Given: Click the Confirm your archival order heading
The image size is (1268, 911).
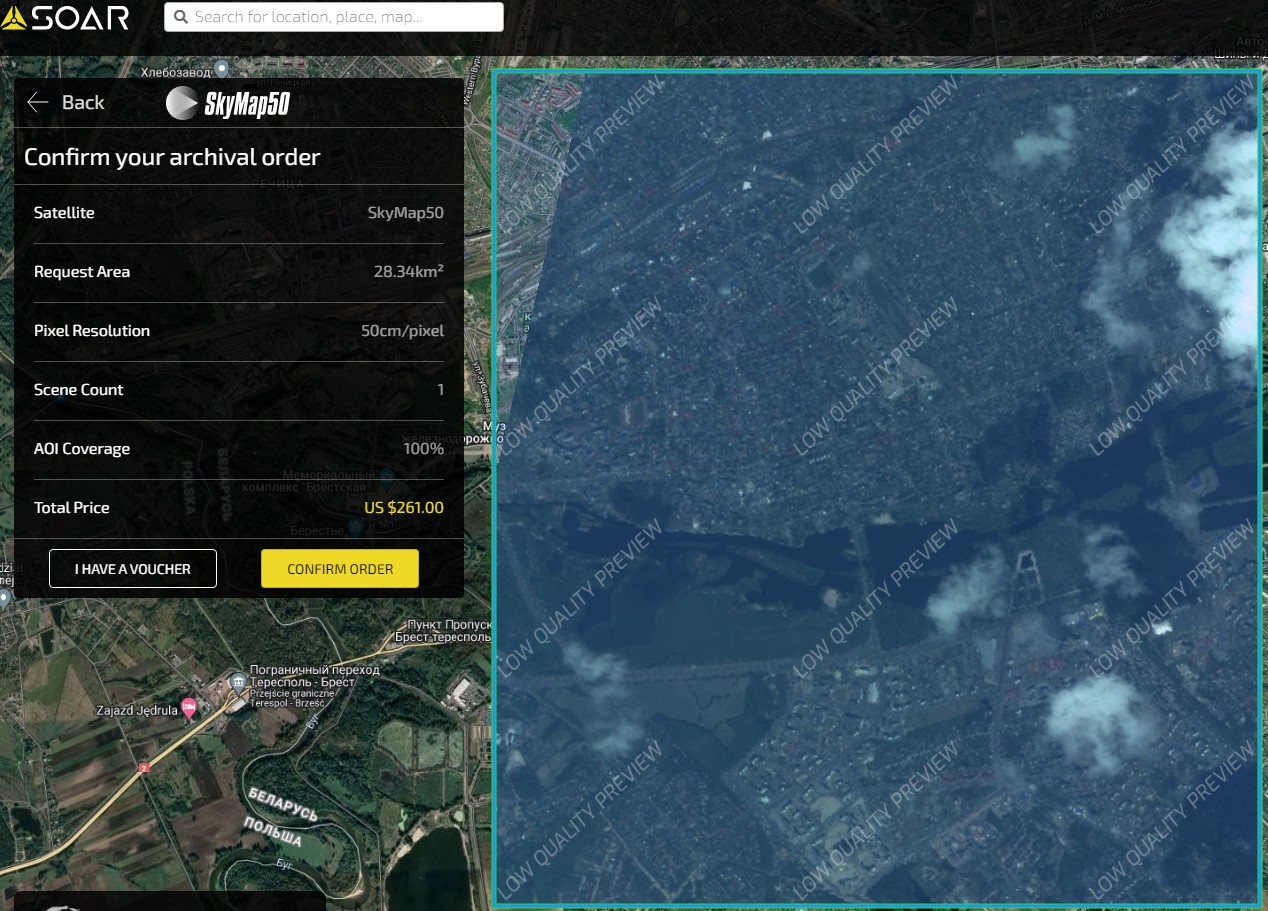Looking at the screenshot, I should 172,157.
